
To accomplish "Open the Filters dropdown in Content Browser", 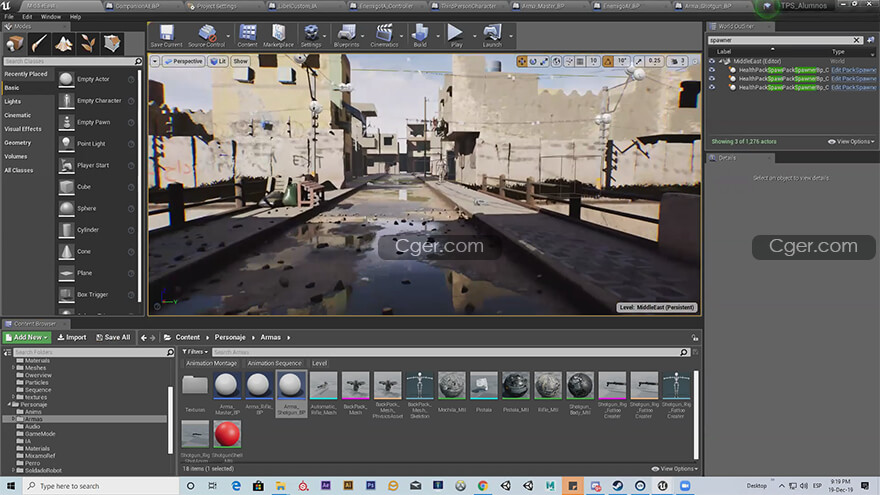I will point(195,352).
